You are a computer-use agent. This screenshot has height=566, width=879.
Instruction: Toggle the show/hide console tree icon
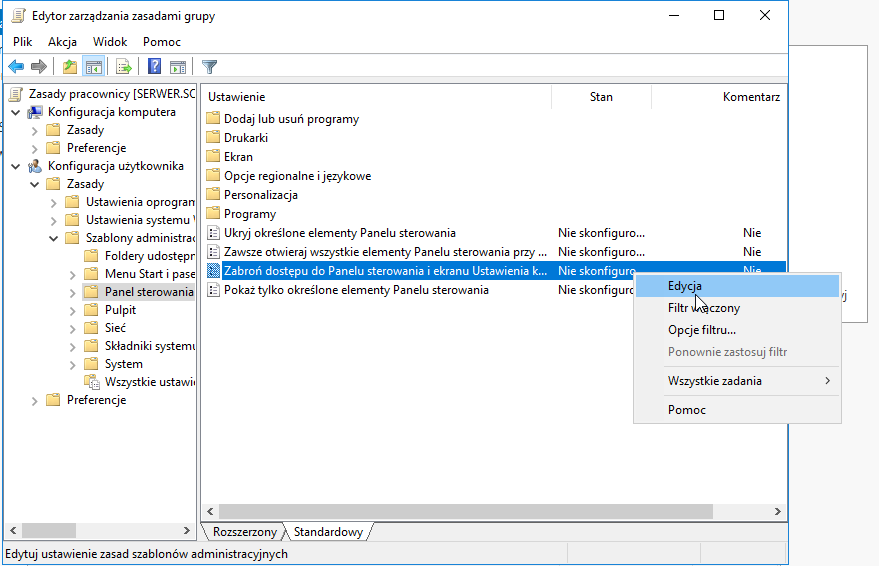tap(94, 67)
